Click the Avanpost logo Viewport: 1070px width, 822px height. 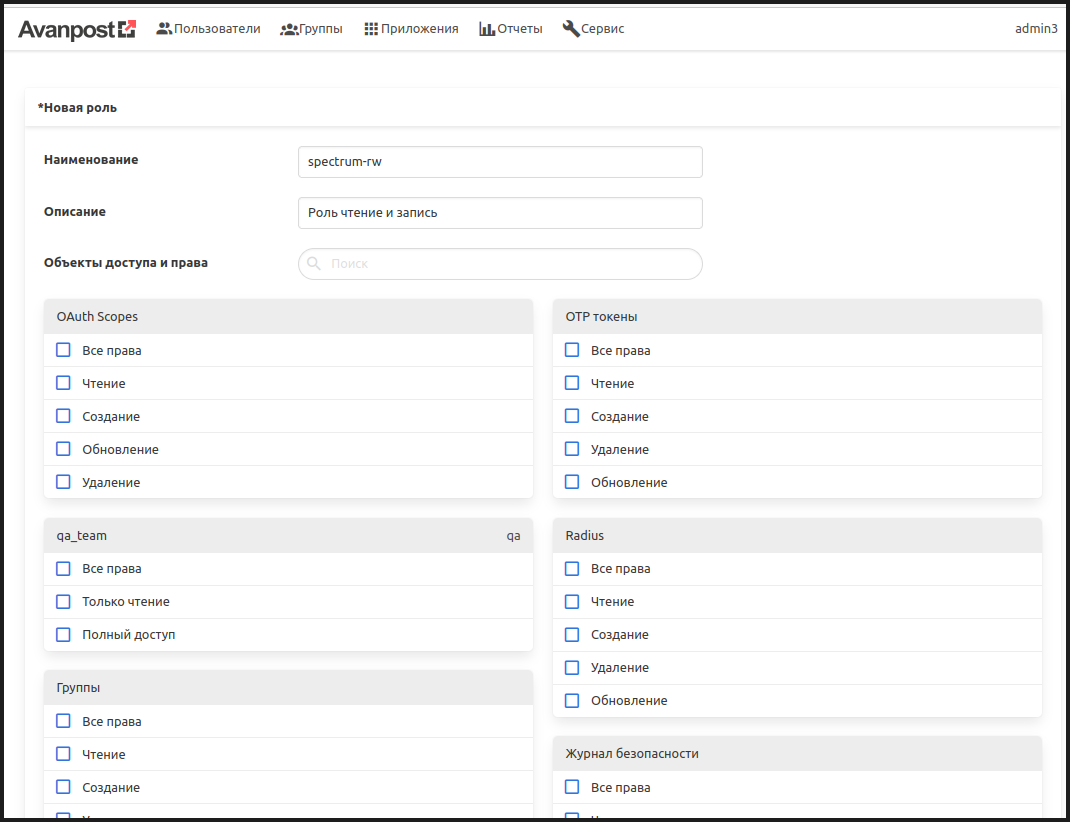point(76,29)
